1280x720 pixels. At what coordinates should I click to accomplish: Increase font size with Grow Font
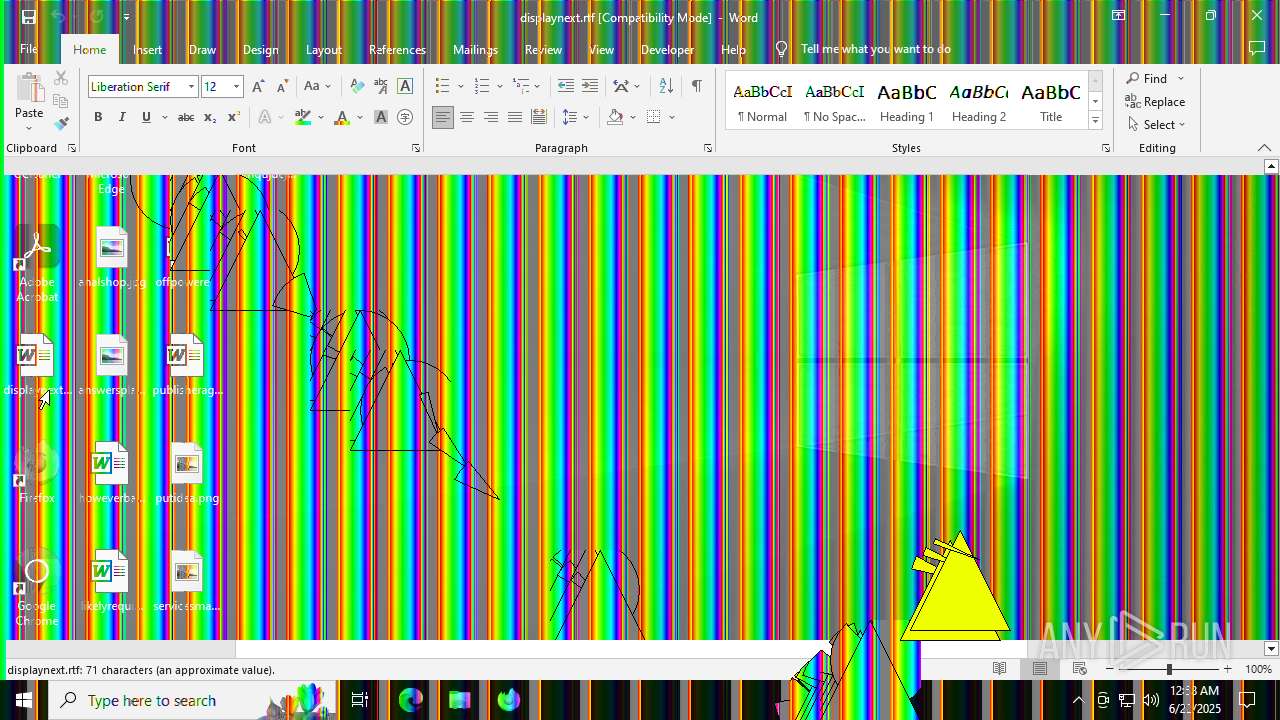tap(259, 86)
